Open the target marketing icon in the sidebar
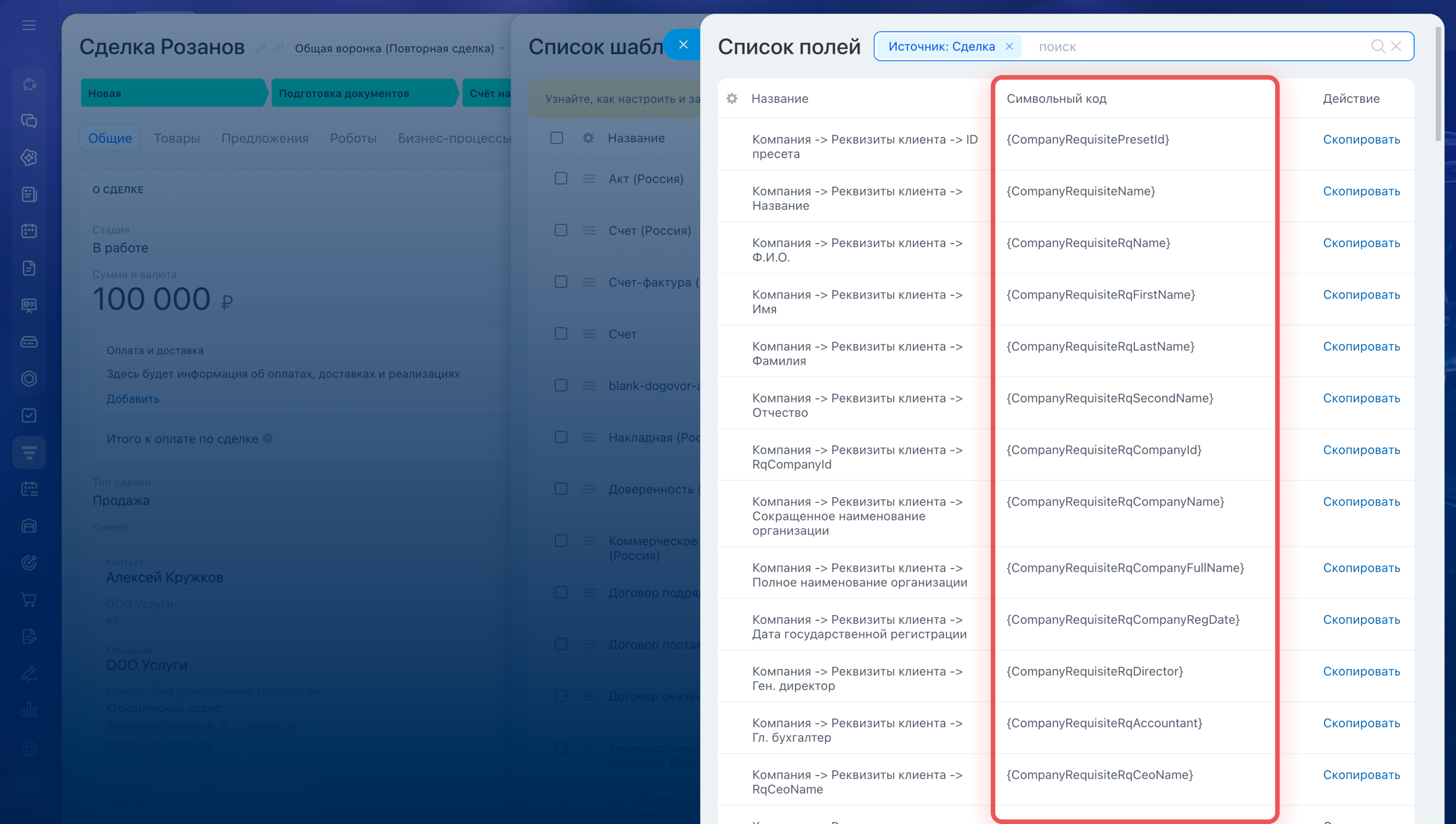 point(29,563)
